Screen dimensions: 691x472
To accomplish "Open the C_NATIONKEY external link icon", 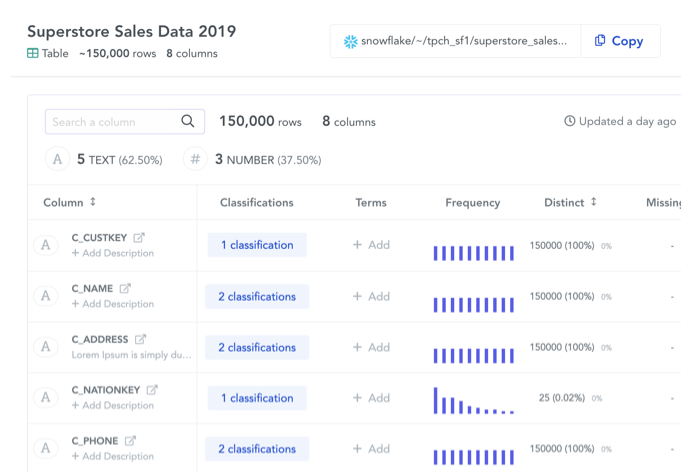I will pyautogui.click(x=152, y=390).
